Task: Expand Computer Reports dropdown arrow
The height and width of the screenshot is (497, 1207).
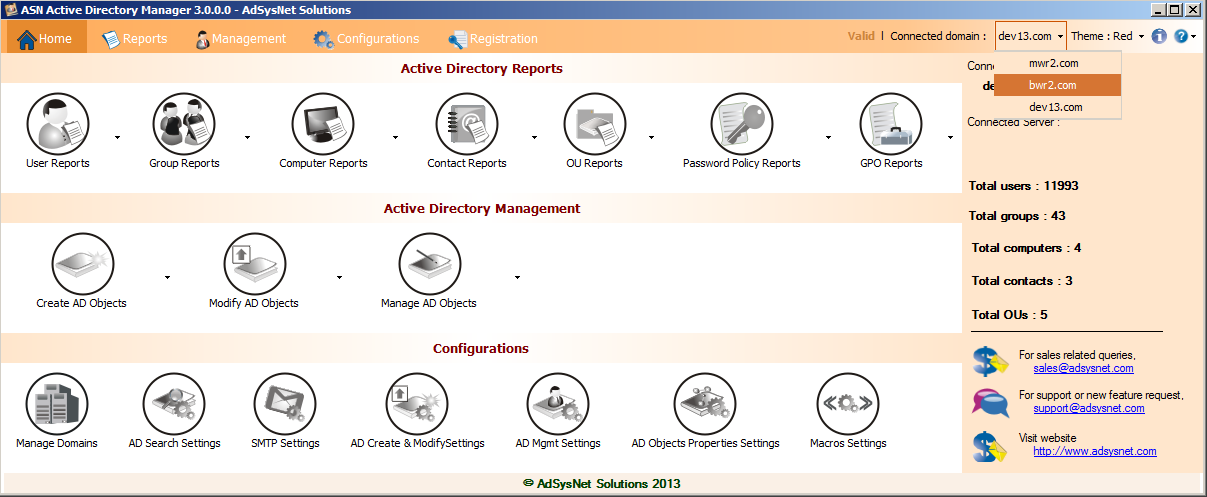Action: coord(395,137)
